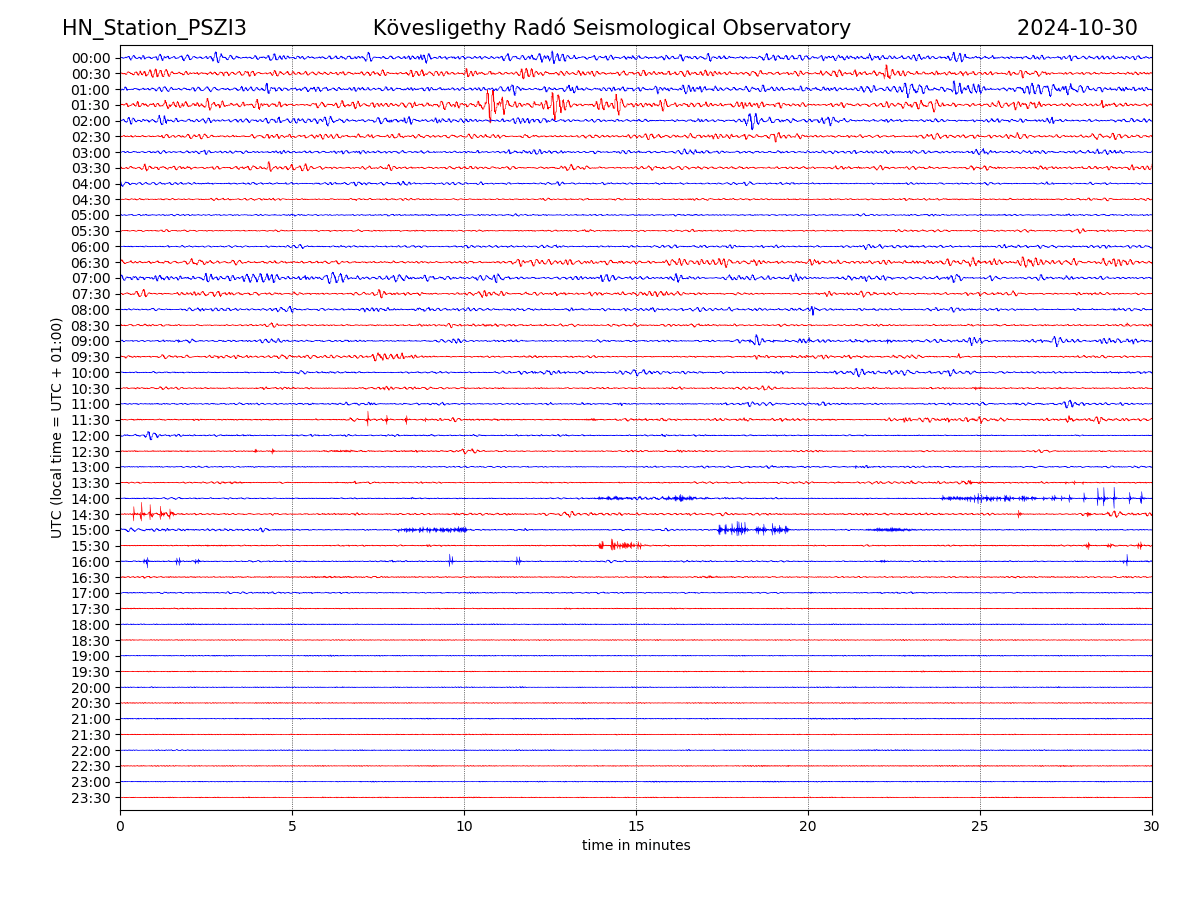The width and height of the screenshot is (1200, 900).
Task: Click the 18:00 row label
Action: [91, 625]
